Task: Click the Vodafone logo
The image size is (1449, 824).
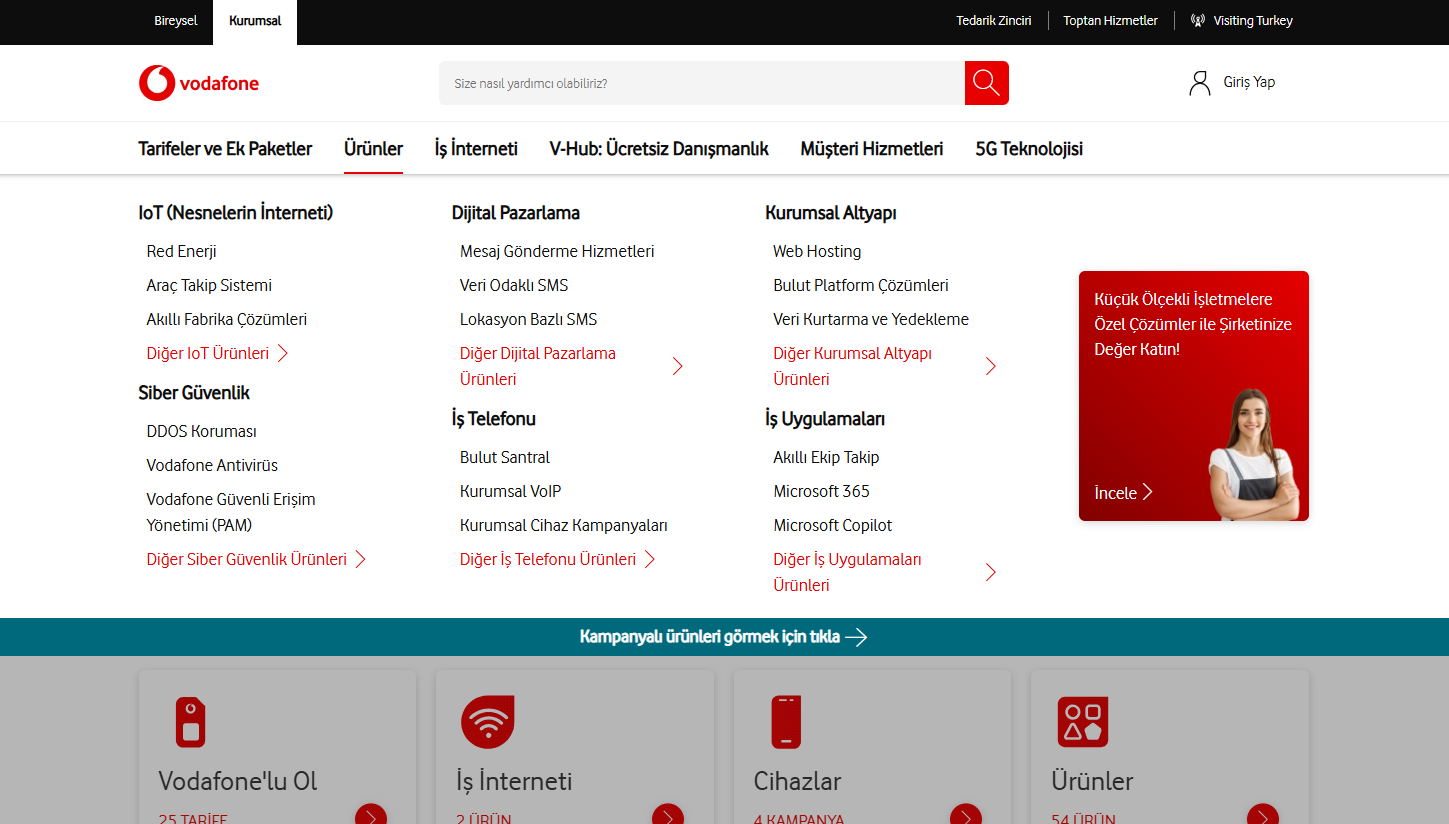Action: tap(198, 83)
